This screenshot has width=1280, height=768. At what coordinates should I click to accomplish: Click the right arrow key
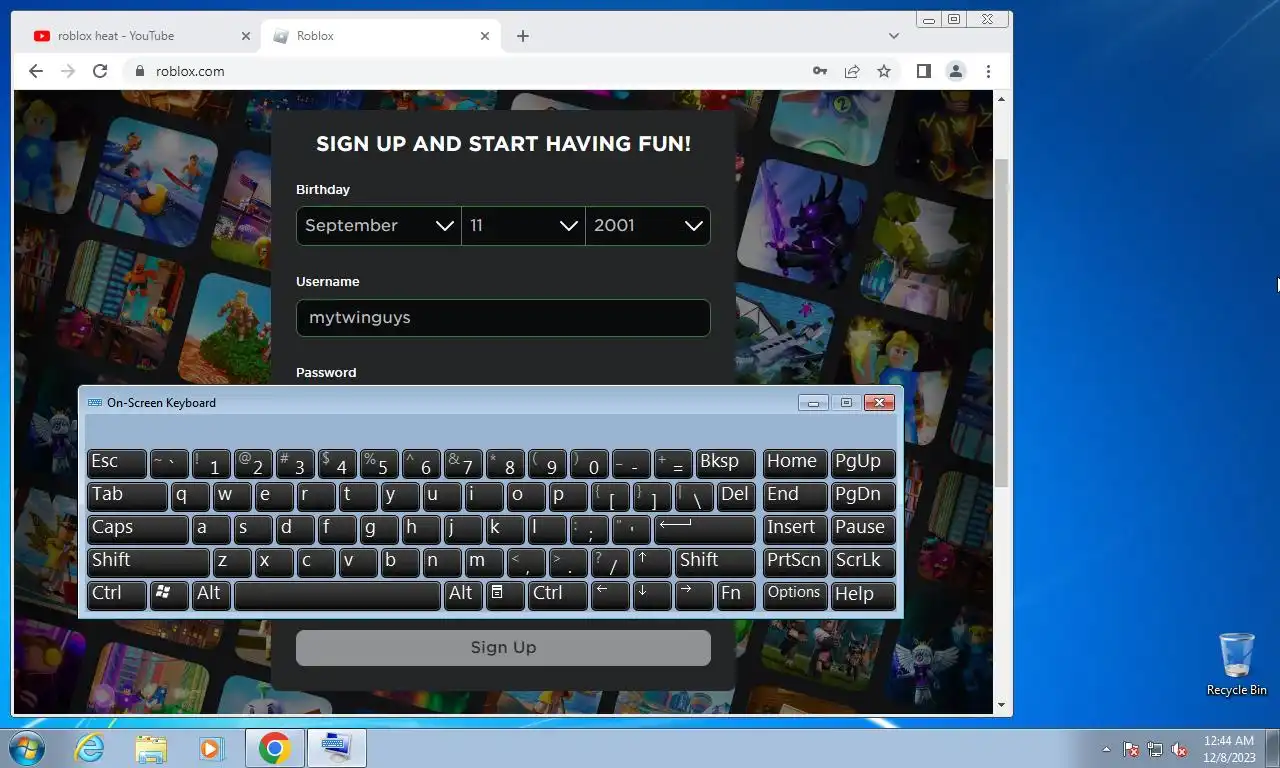pyautogui.click(x=694, y=595)
